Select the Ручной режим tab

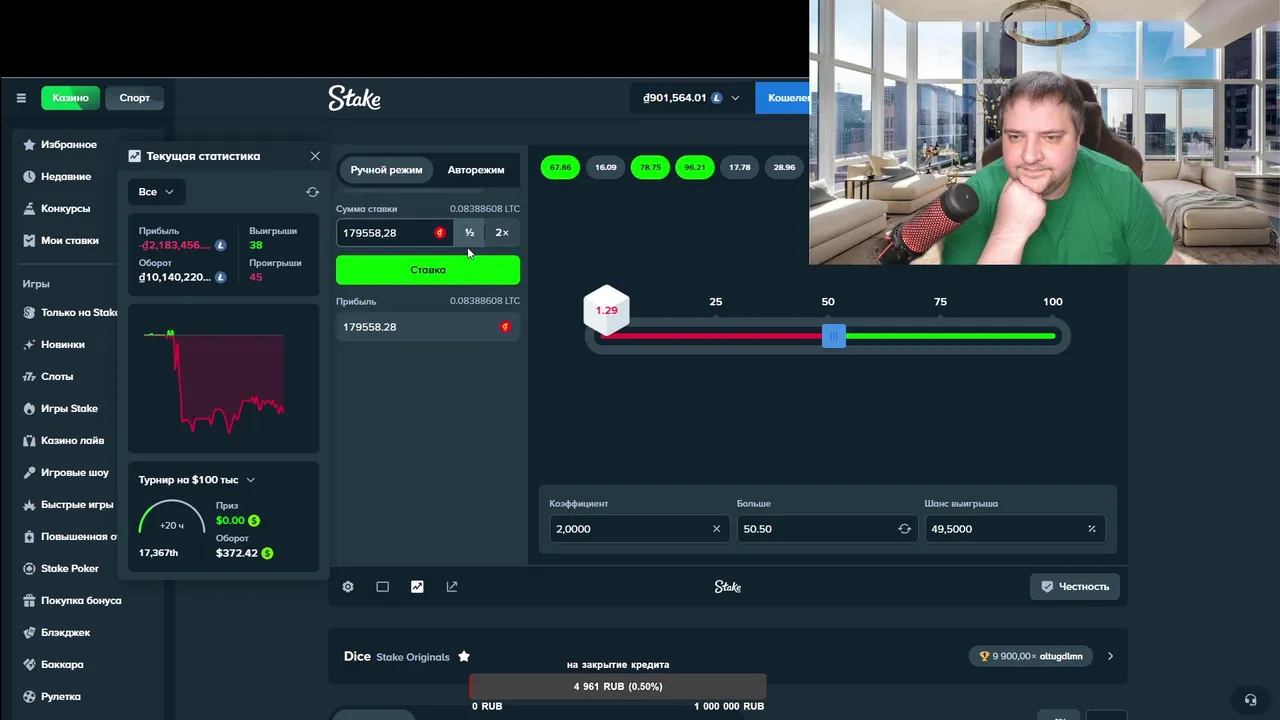click(386, 170)
